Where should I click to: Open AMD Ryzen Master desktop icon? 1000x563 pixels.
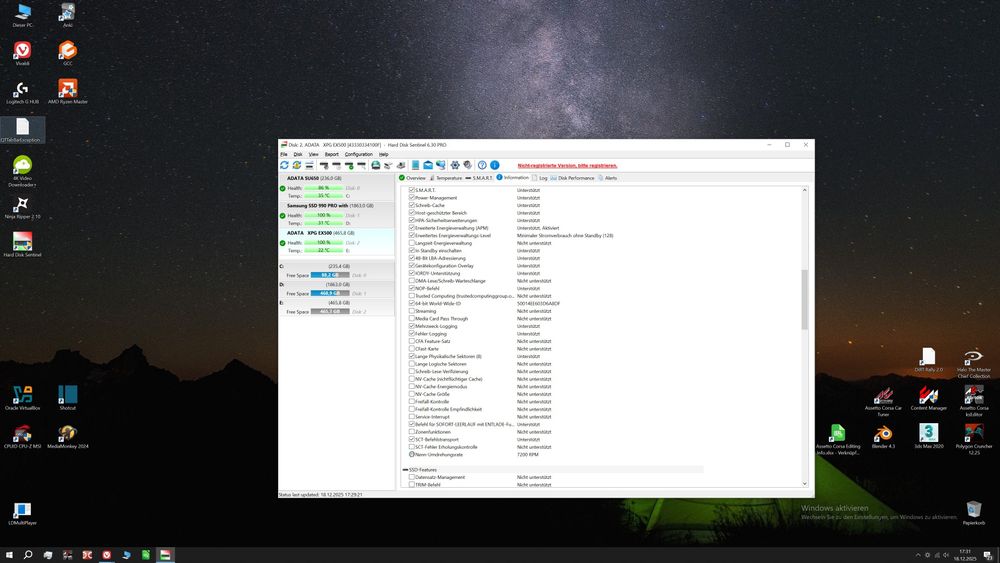click(x=68, y=92)
